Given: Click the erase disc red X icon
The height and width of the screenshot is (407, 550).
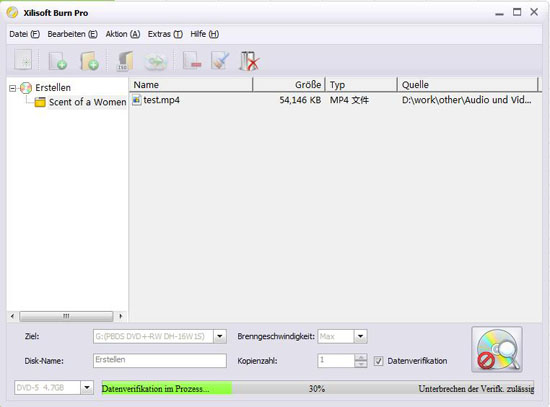Looking at the screenshot, I should click(249, 61).
